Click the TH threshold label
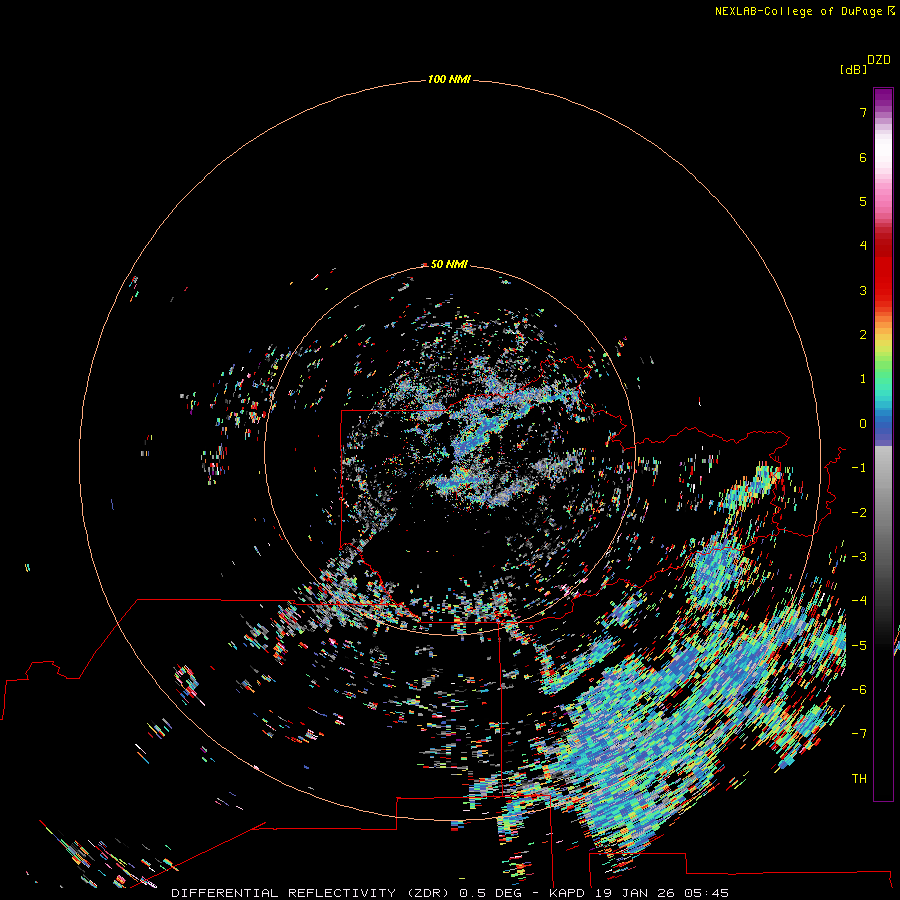Image resolution: width=900 pixels, height=900 pixels. click(859, 779)
